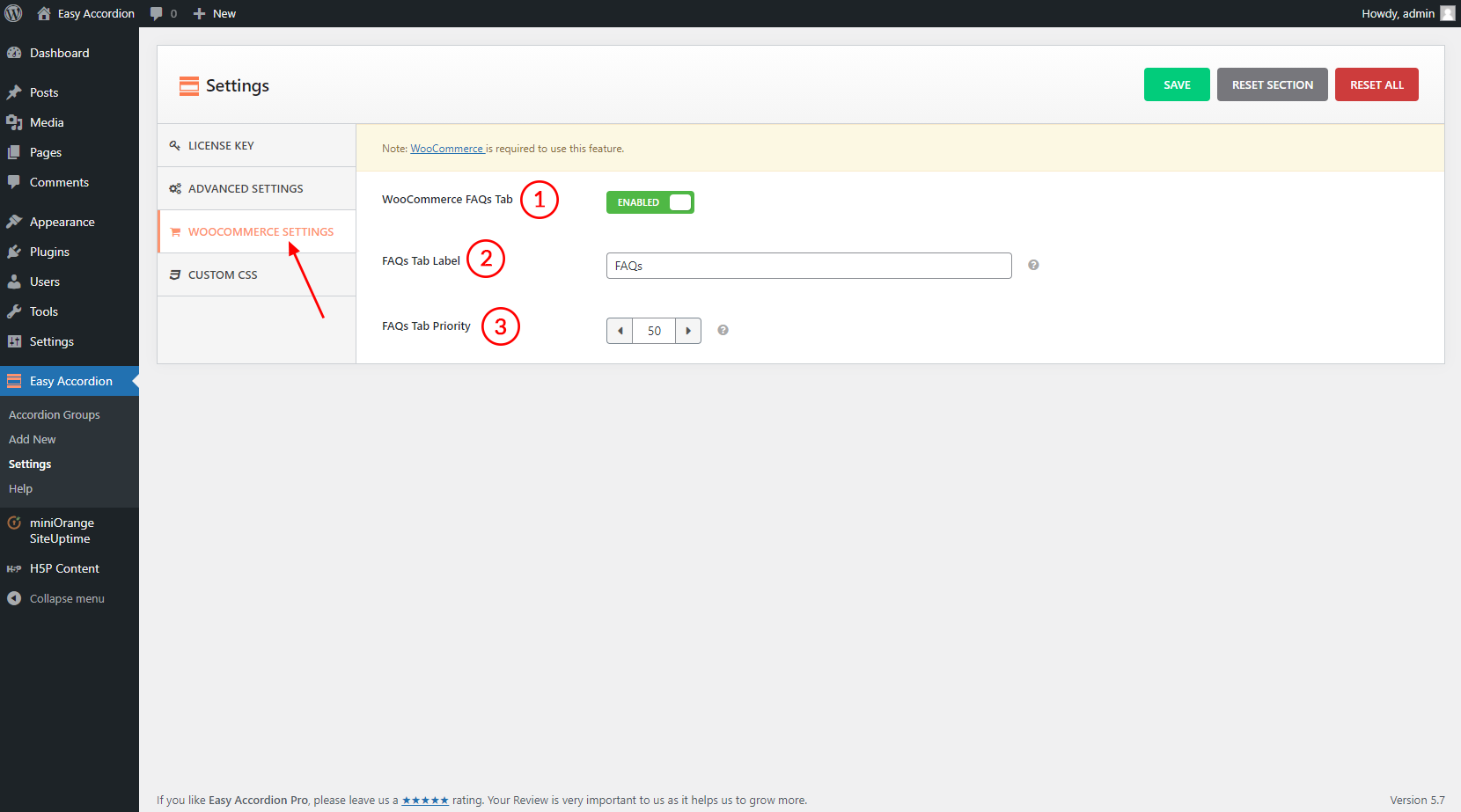The height and width of the screenshot is (812, 1461).
Task: Click help icon beside FAQs Tab Priority
Action: [x=723, y=330]
